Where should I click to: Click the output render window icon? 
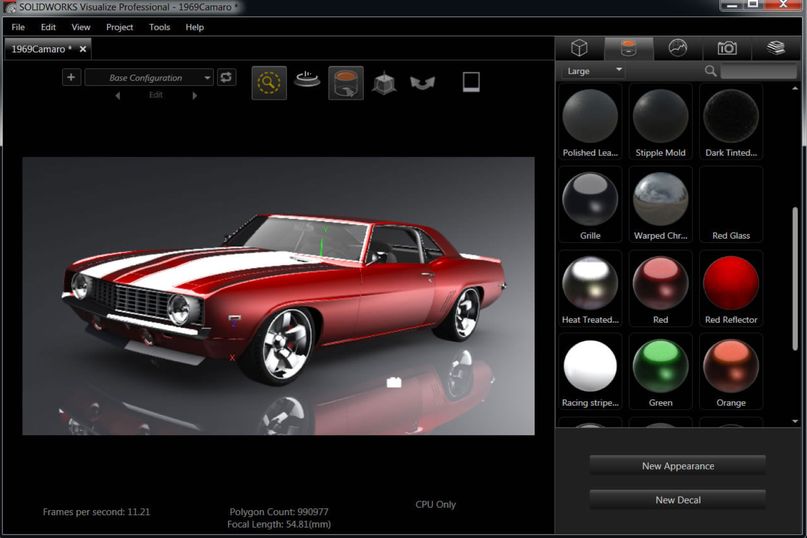tap(472, 82)
